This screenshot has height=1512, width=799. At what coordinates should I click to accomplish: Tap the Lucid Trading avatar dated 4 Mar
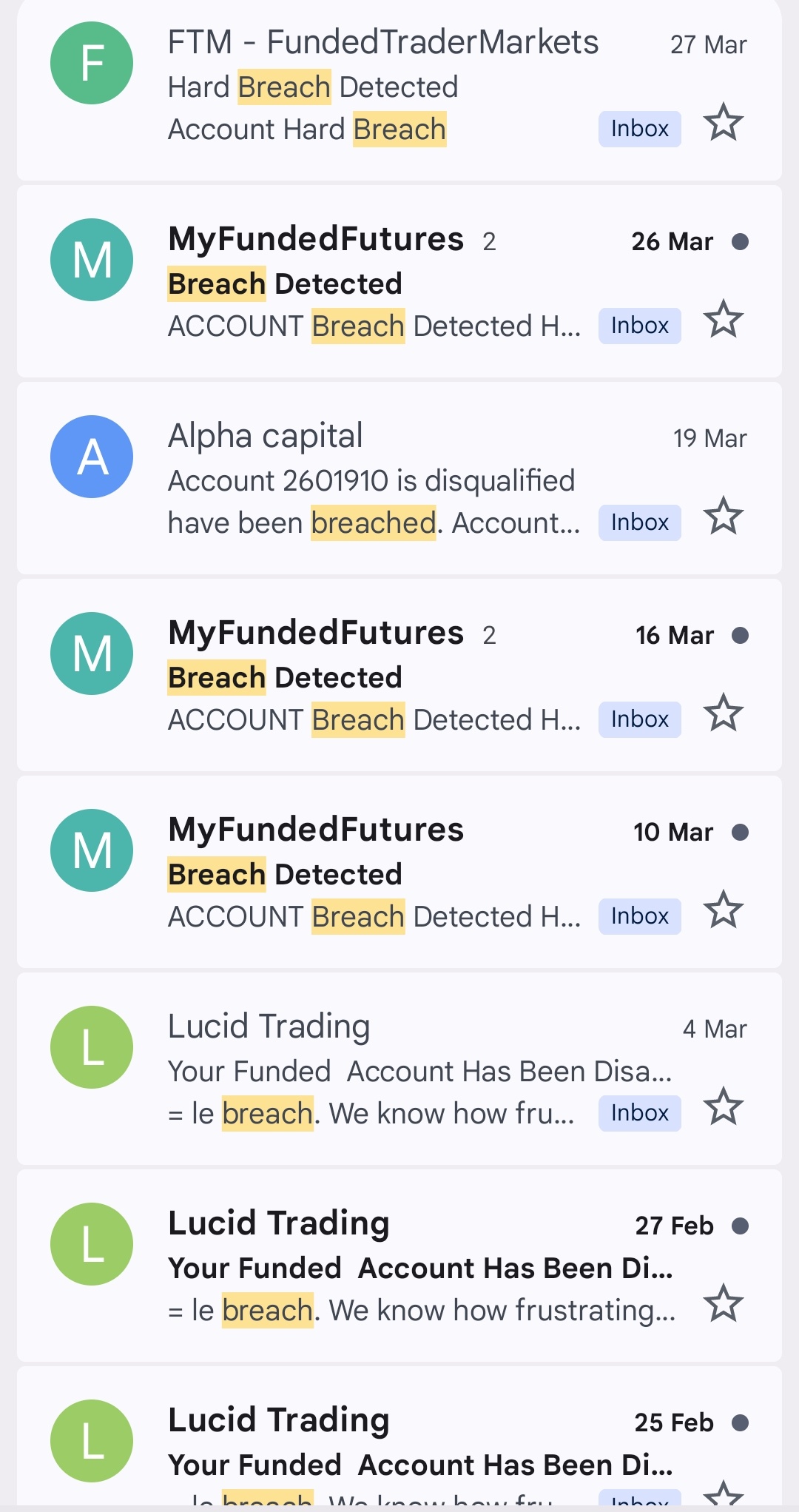coord(92,1047)
